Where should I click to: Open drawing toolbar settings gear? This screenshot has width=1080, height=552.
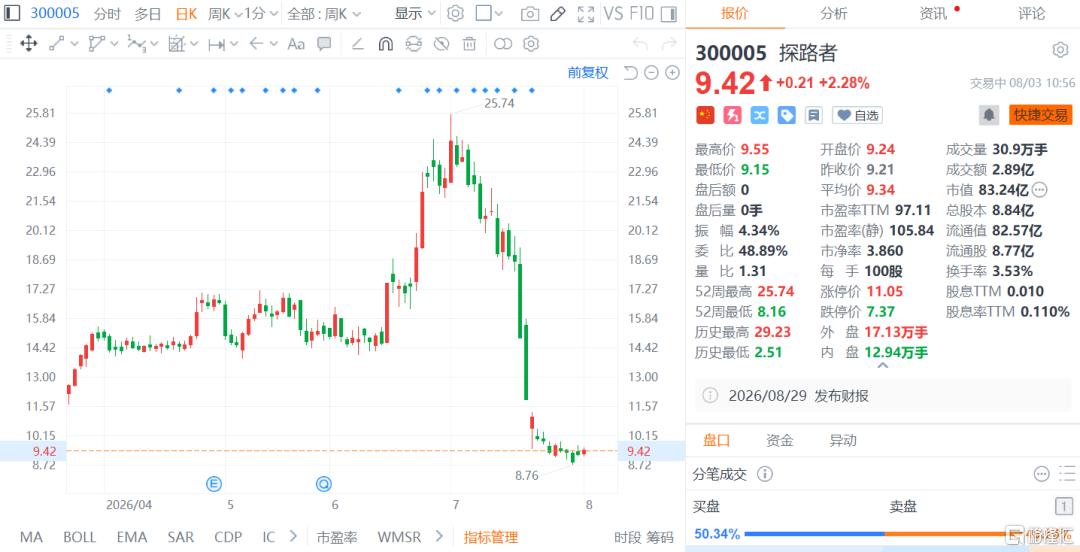[x=530, y=44]
